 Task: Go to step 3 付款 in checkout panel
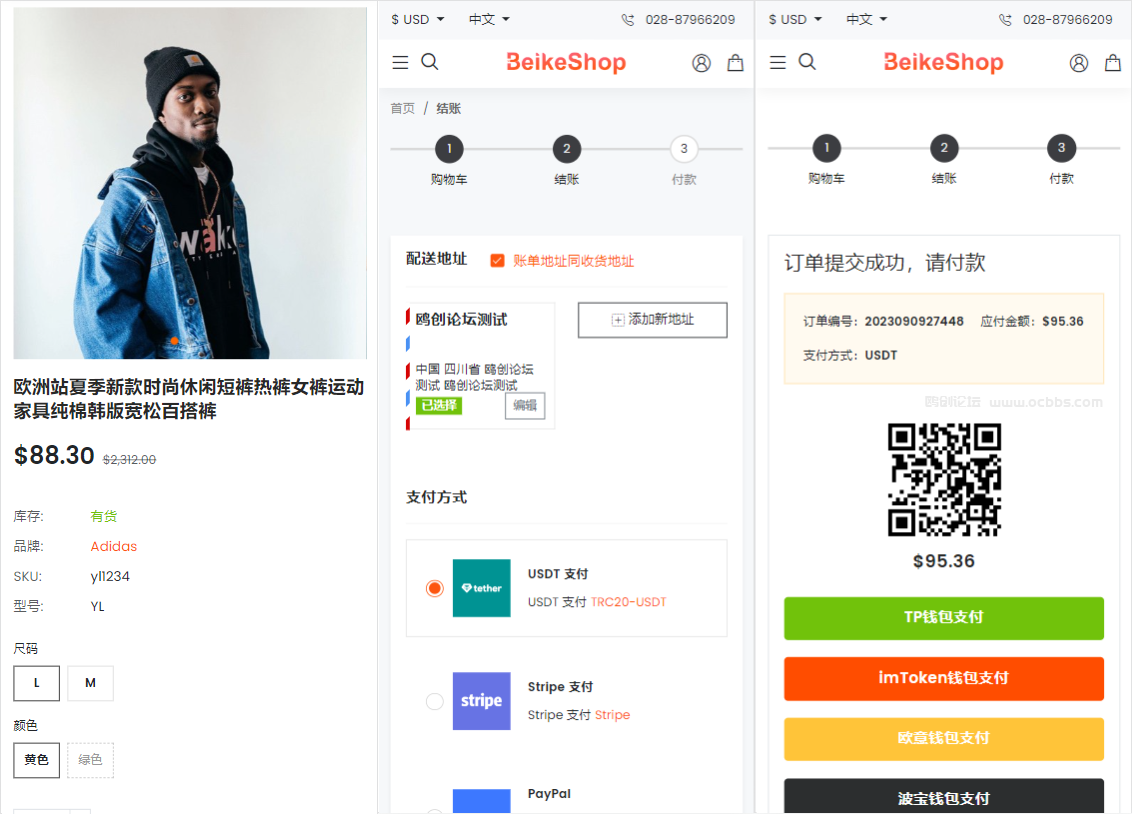684,149
